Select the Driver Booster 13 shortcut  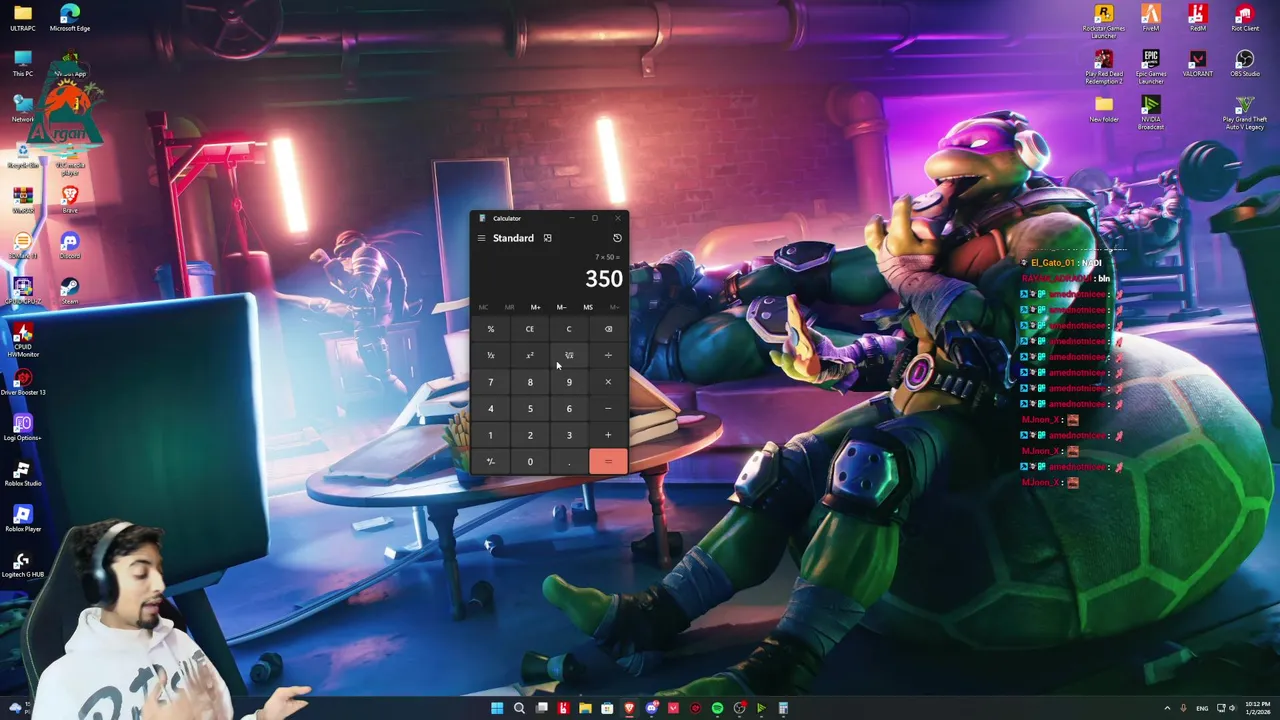tap(22, 382)
